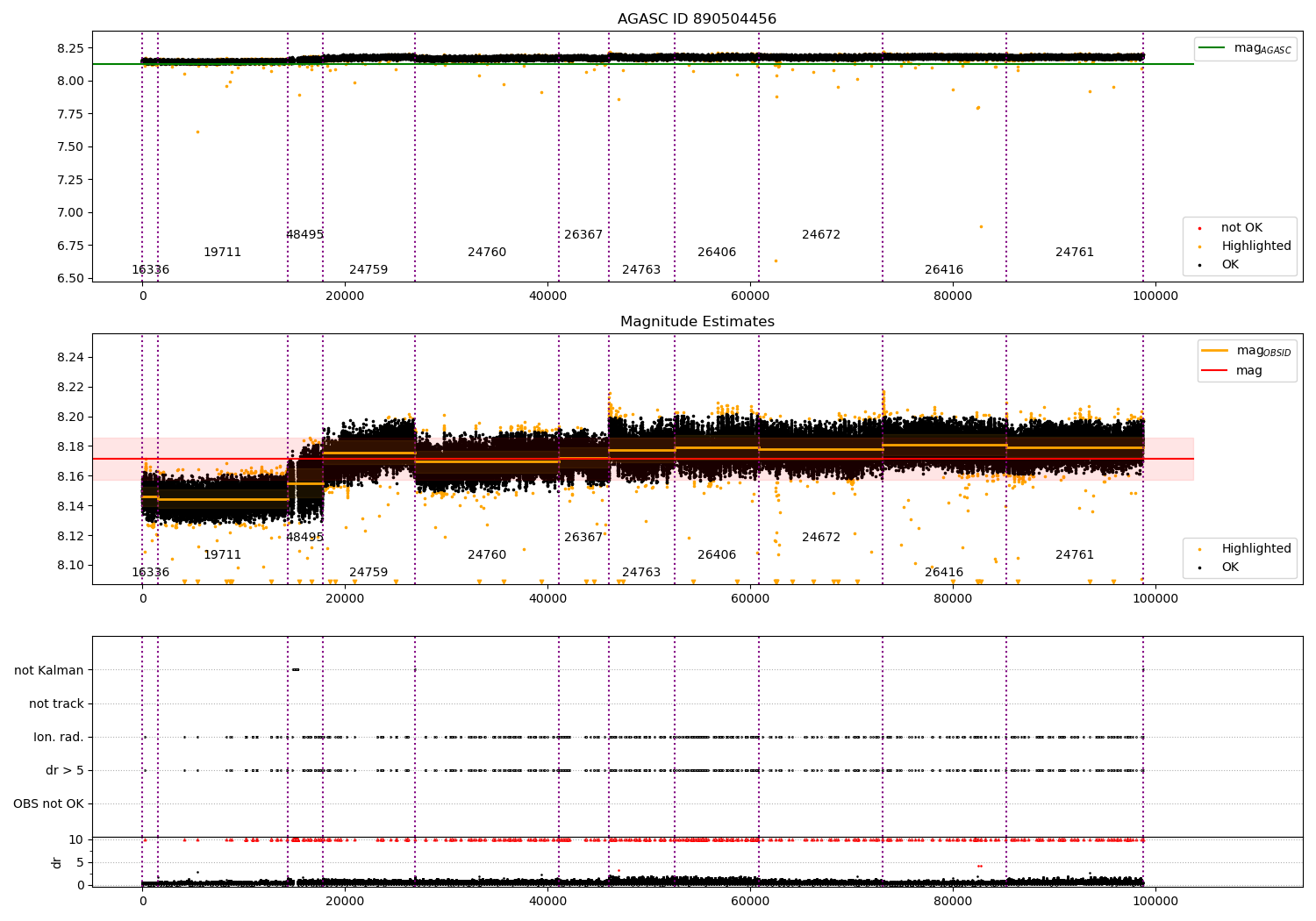Click OBSID label 26406 in the Magnitude Estimates plot
The width and height of the screenshot is (1316, 921).
click(717, 555)
